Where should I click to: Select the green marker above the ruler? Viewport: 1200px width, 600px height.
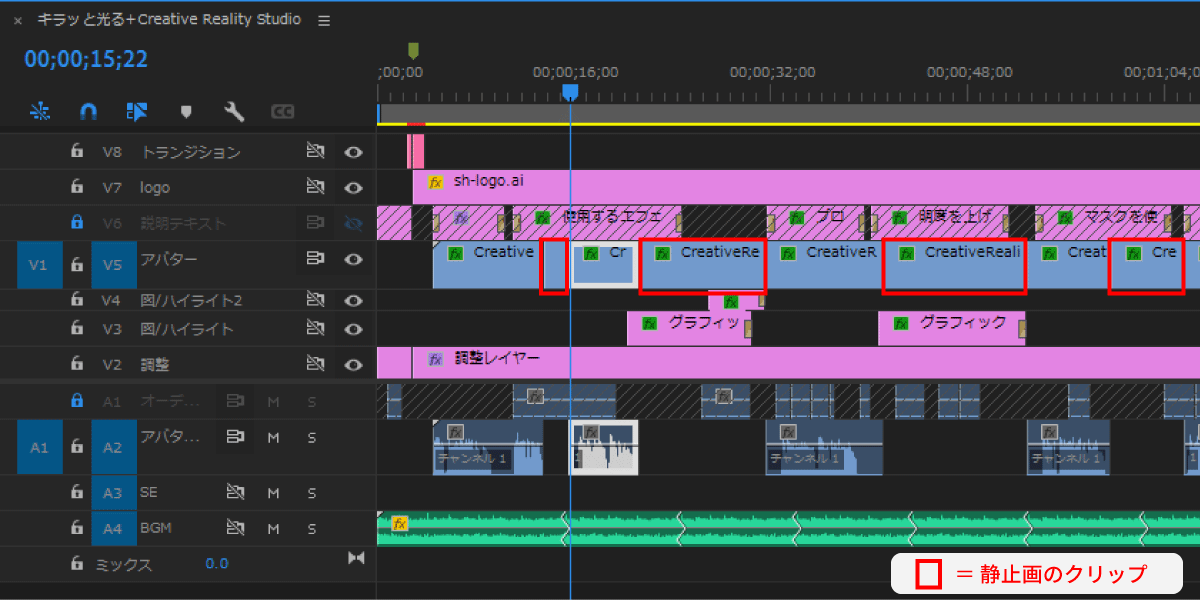pyautogui.click(x=413, y=51)
